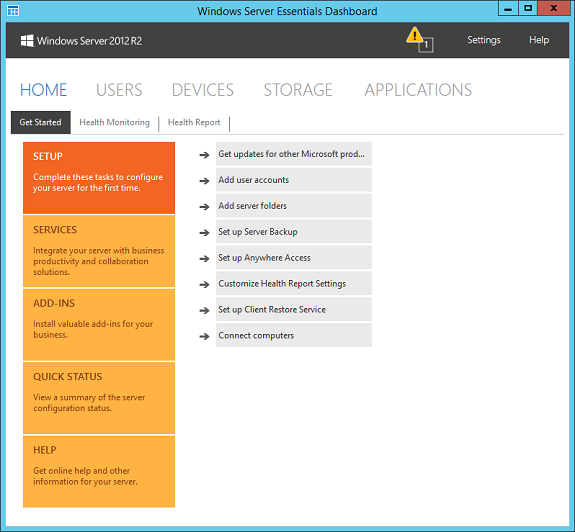Screen dimensions: 575x532
Task: Open the Settings link
Action: point(484,40)
